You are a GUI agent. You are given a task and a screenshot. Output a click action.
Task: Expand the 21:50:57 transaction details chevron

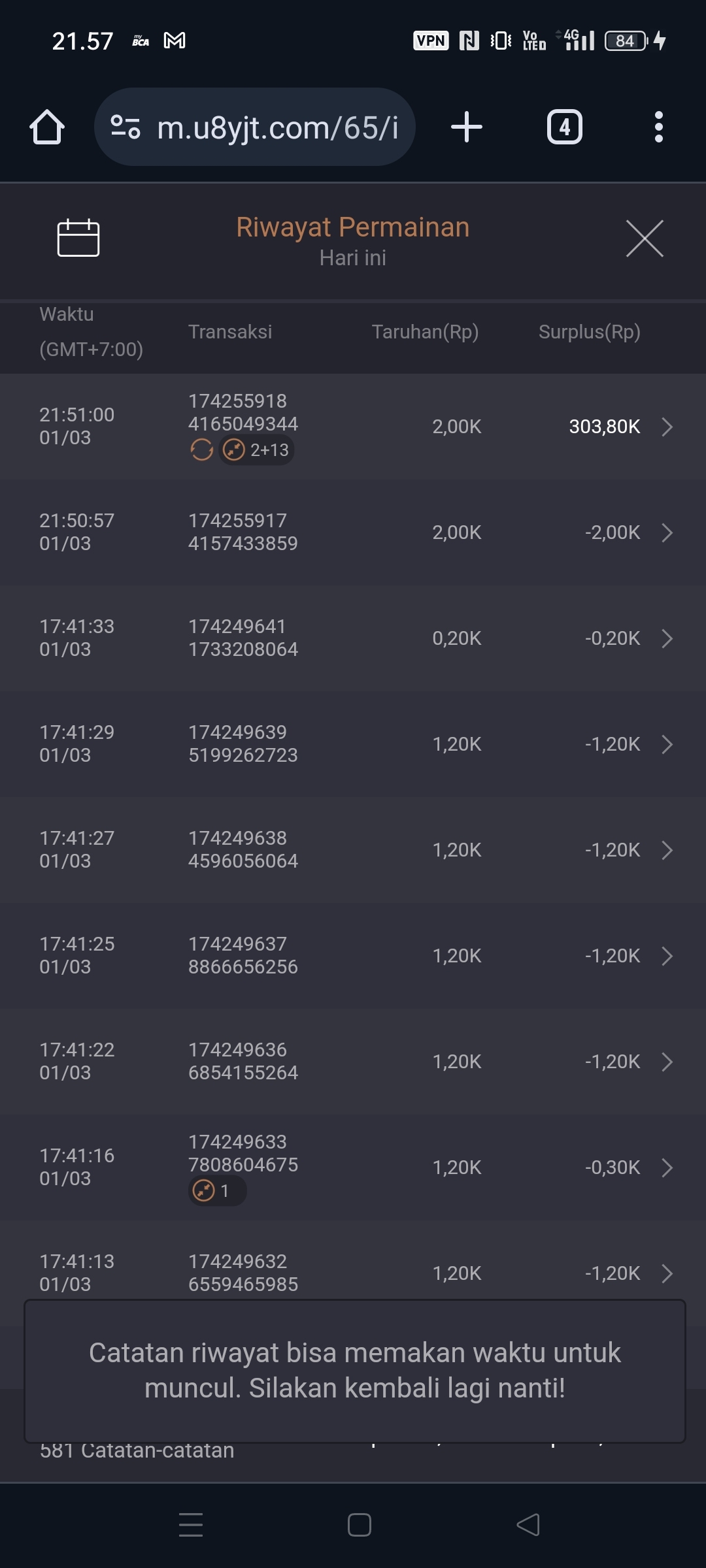667,532
